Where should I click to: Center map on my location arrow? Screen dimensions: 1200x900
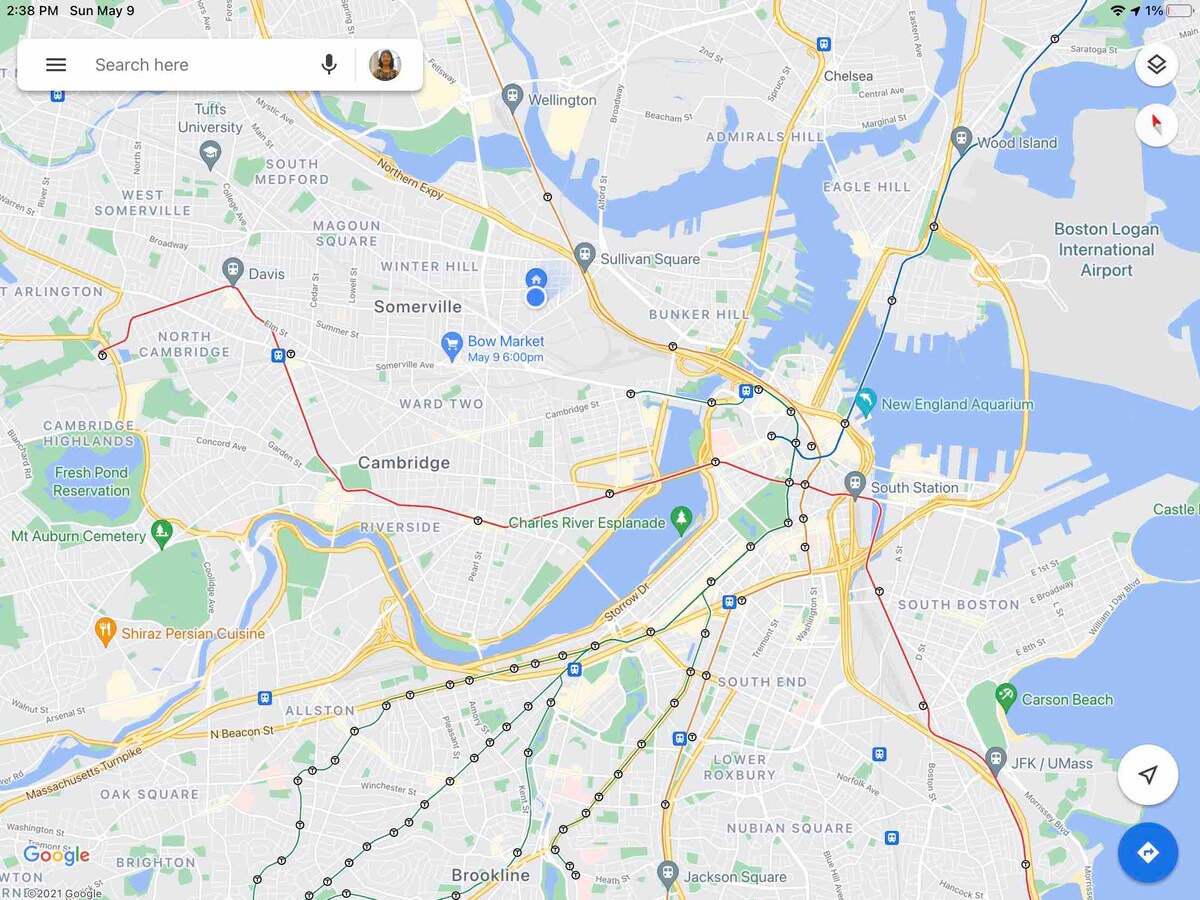click(1148, 775)
